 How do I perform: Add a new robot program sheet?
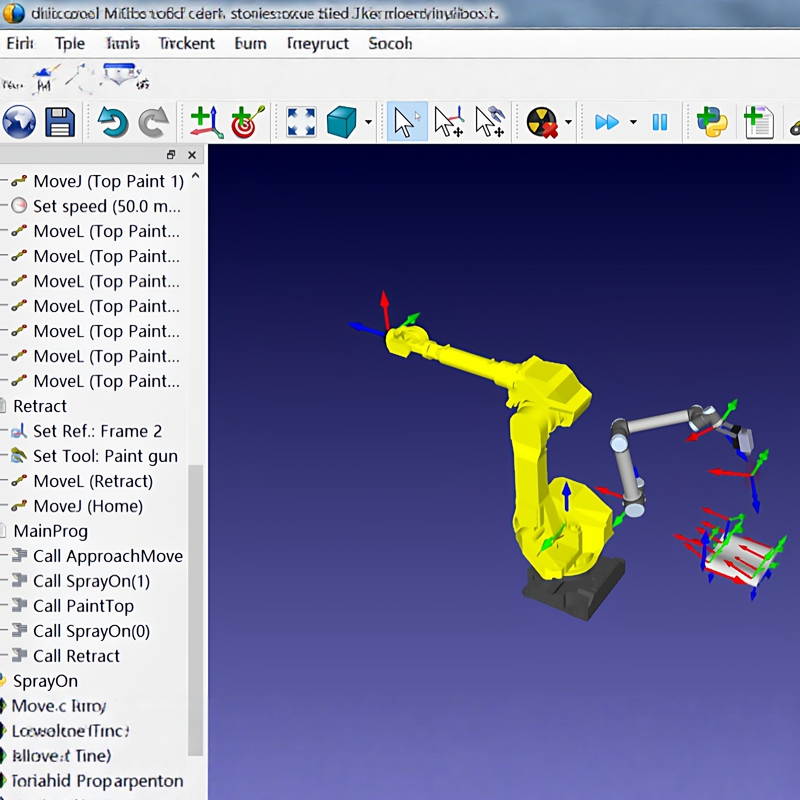[x=759, y=122]
